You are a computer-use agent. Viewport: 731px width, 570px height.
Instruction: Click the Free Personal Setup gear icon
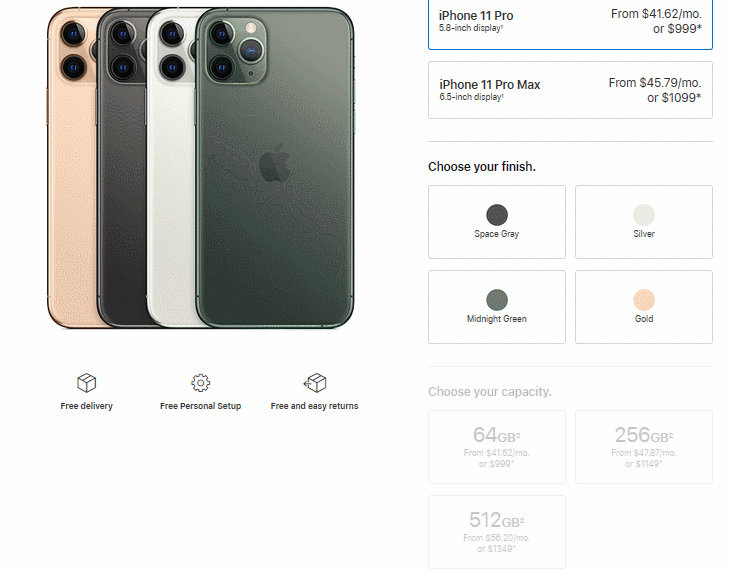pyautogui.click(x=200, y=383)
